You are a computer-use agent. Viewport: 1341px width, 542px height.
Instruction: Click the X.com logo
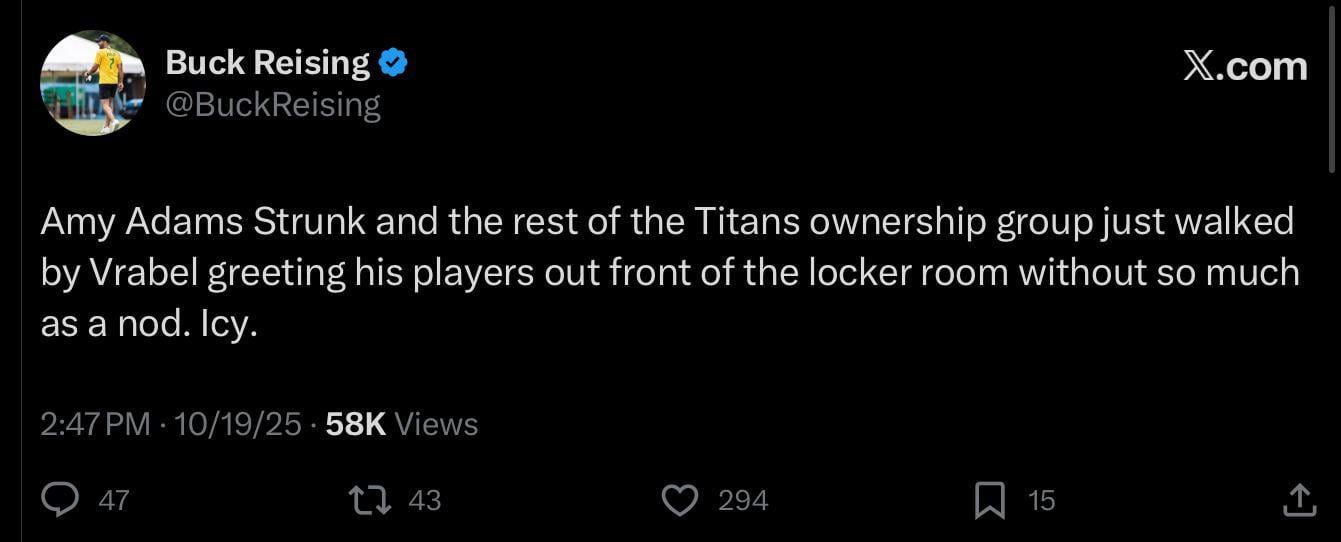[1245, 67]
